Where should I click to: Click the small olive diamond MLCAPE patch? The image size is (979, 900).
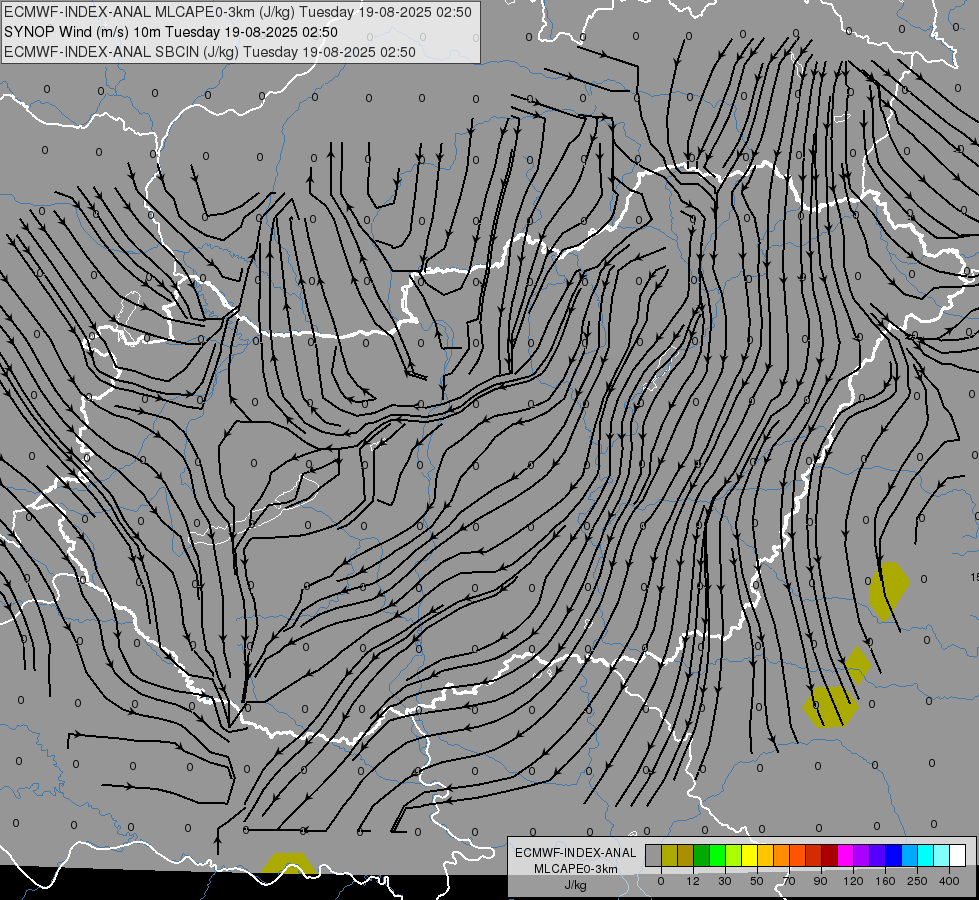pos(858,665)
